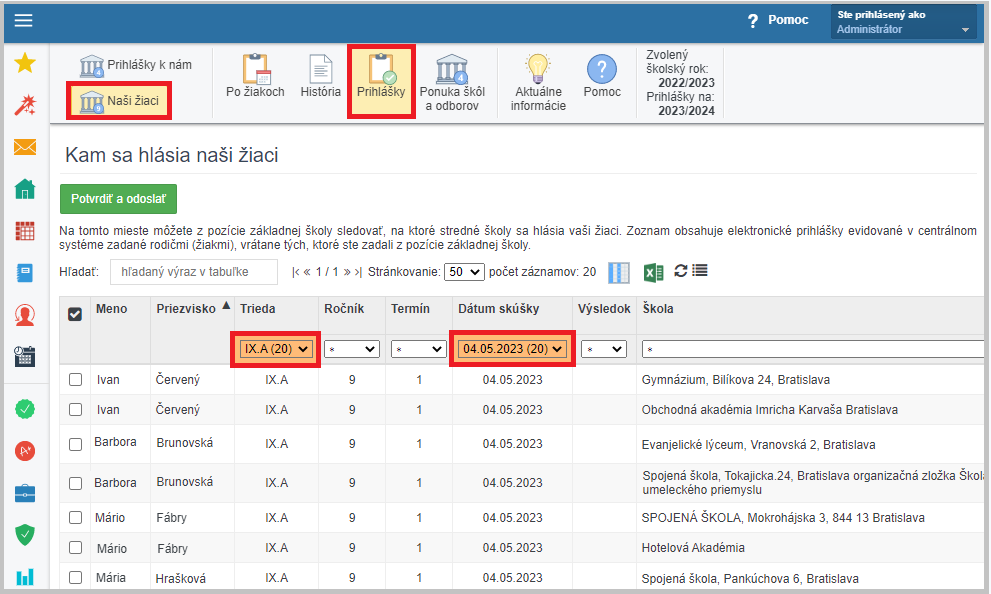Switch to Prihlášky k nám tab
Screen dimensions: 991x594
(x=136, y=65)
